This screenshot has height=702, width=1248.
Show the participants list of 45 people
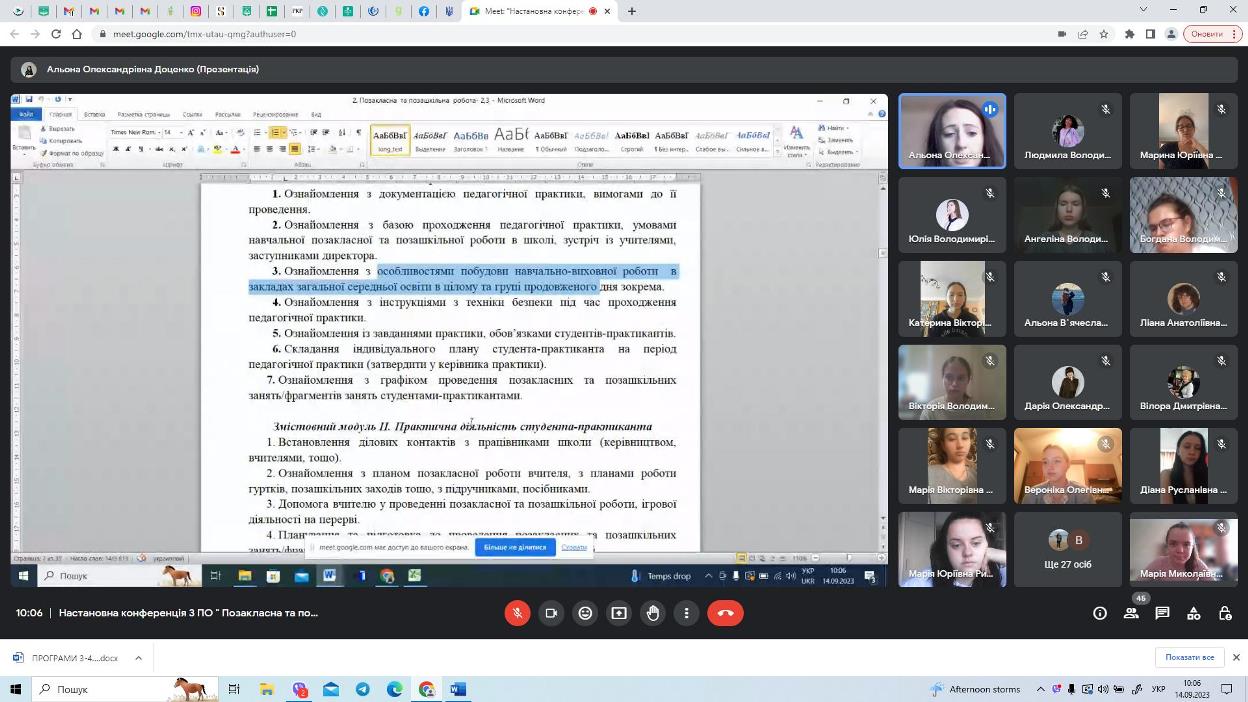(x=1131, y=613)
